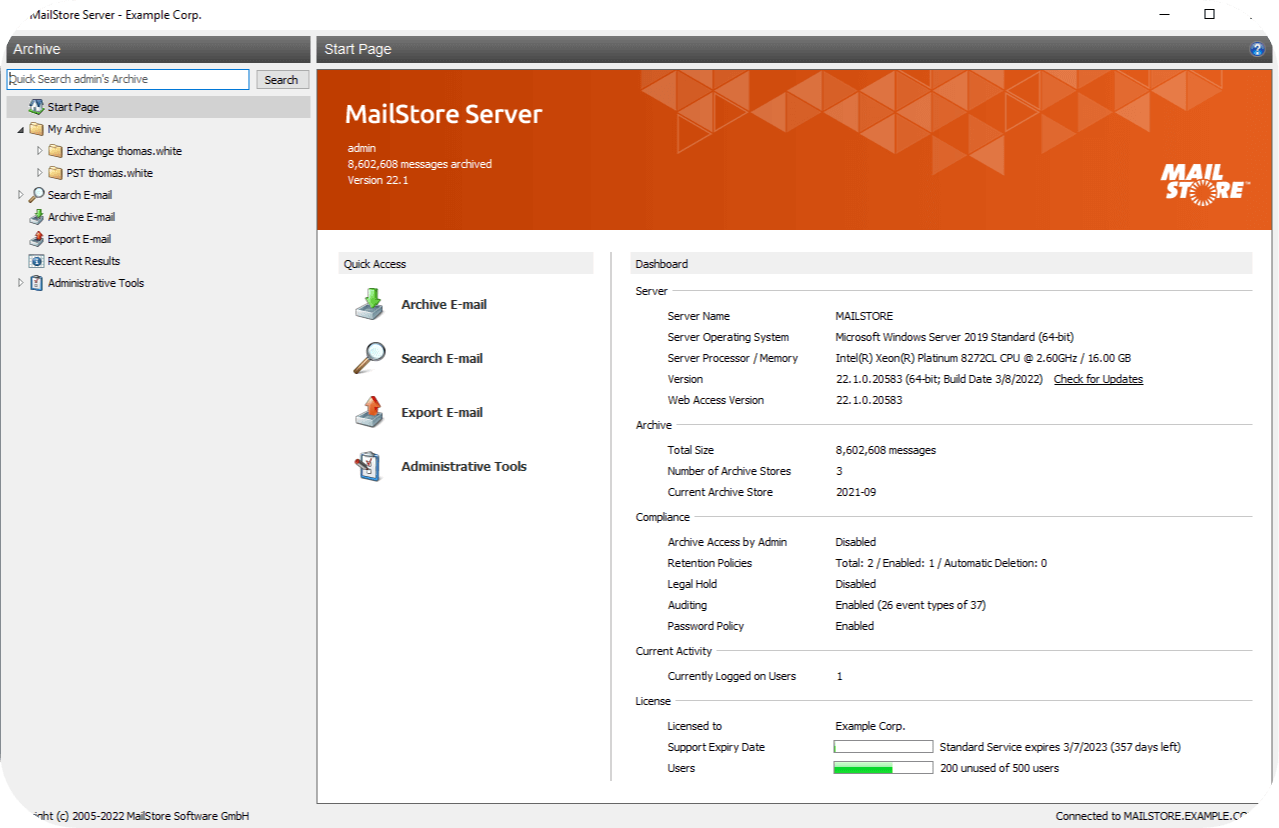Screen dimensions: 1279x828
Task: Click the Check for Updates link
Action: [1098, 379]
